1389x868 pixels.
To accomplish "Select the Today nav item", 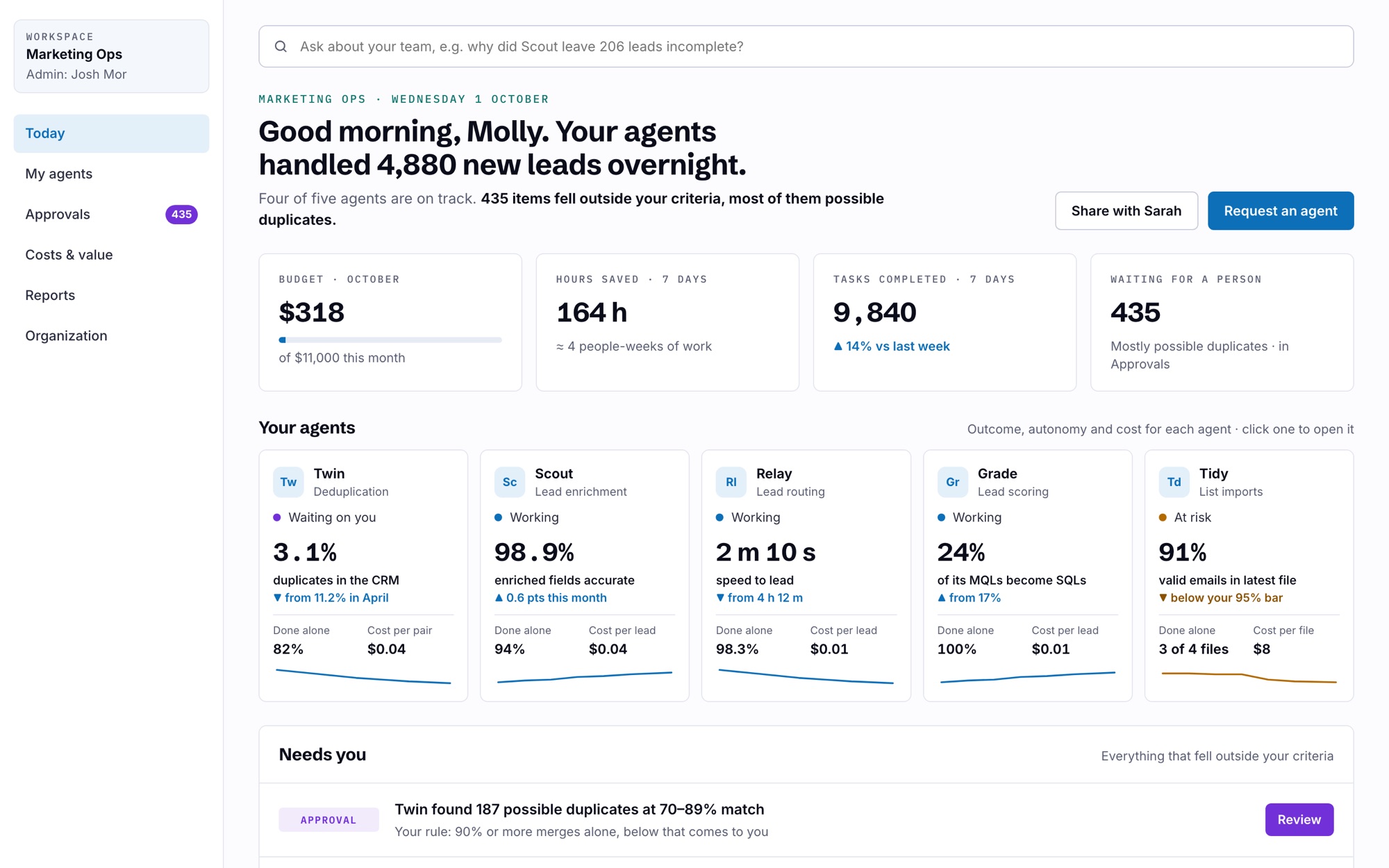I will tap(111, 133).
